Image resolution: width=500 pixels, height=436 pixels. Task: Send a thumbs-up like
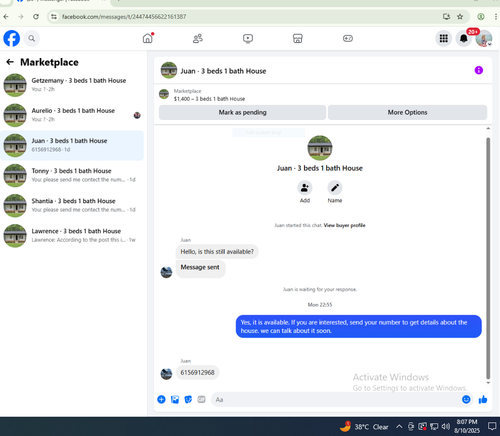483,399
